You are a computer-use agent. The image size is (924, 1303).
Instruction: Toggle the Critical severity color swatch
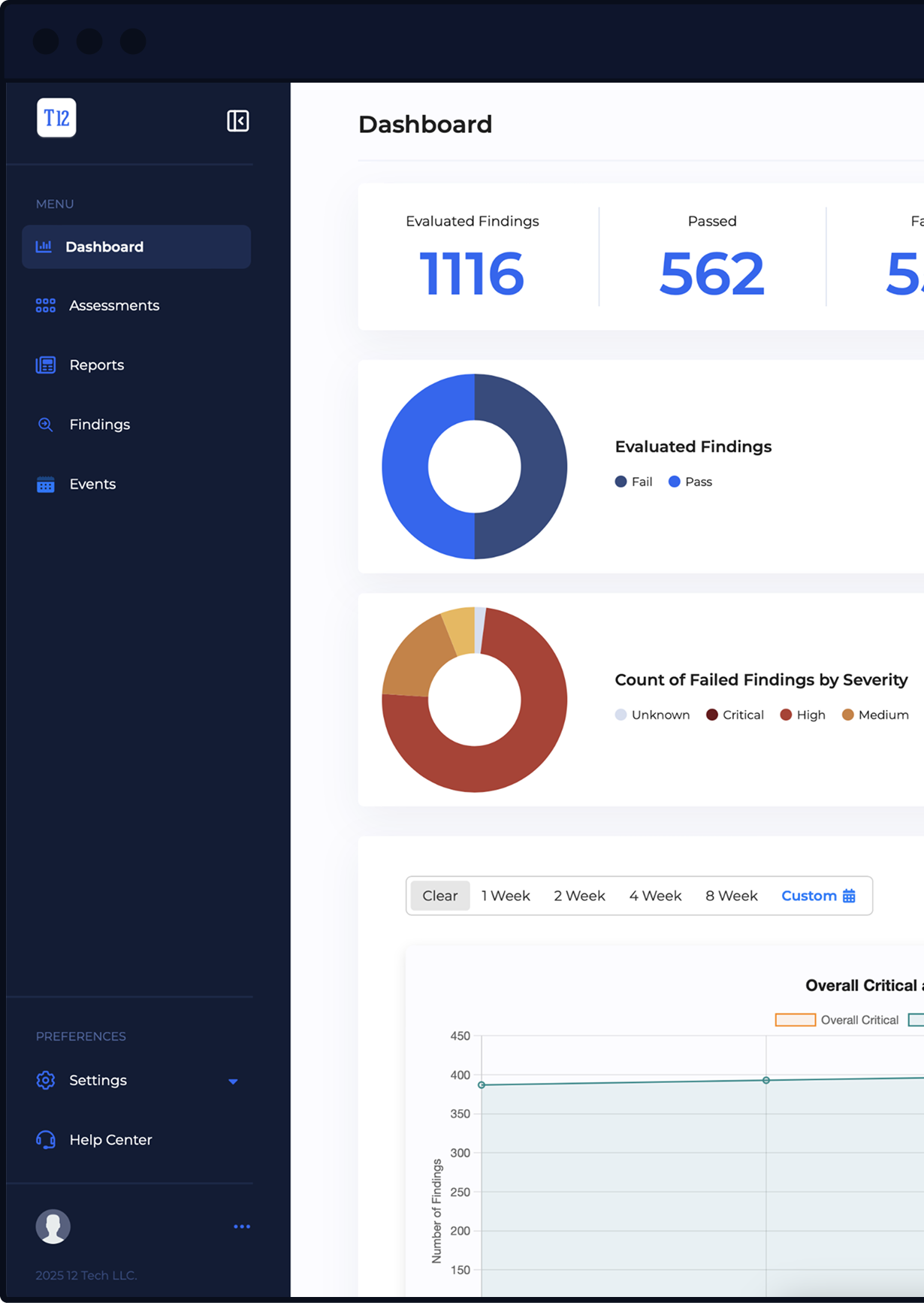(x=712, y=715)
